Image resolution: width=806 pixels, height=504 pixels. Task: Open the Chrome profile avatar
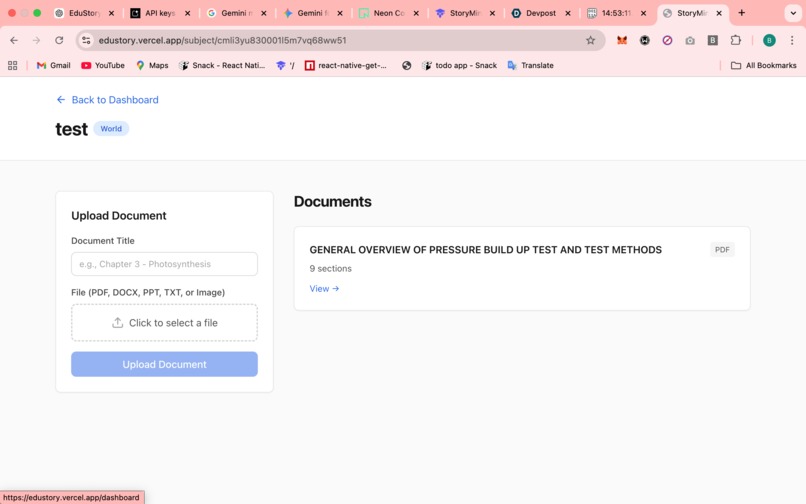point(769,40)
